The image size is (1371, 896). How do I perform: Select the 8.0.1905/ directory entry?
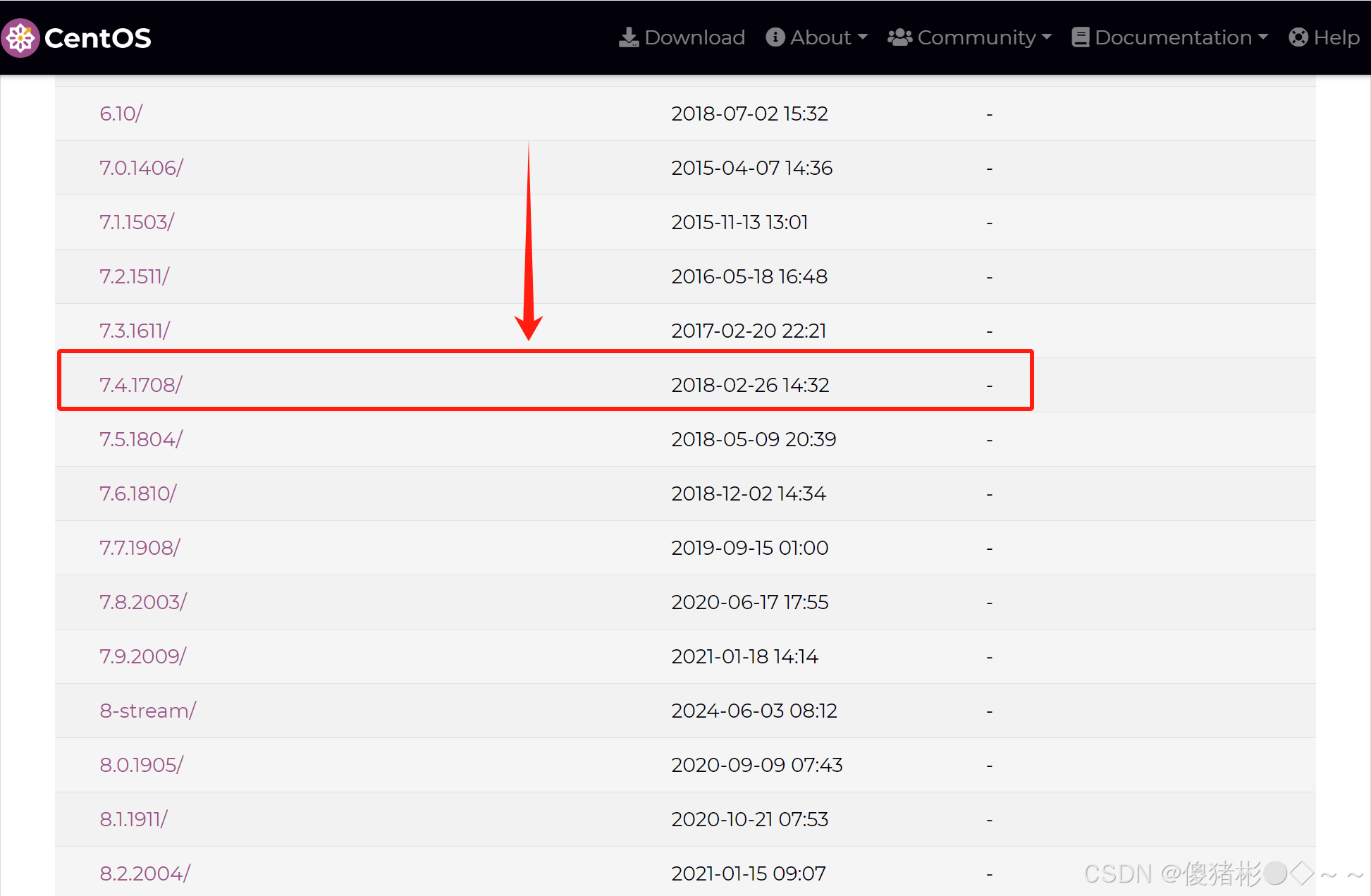[141, 765]
